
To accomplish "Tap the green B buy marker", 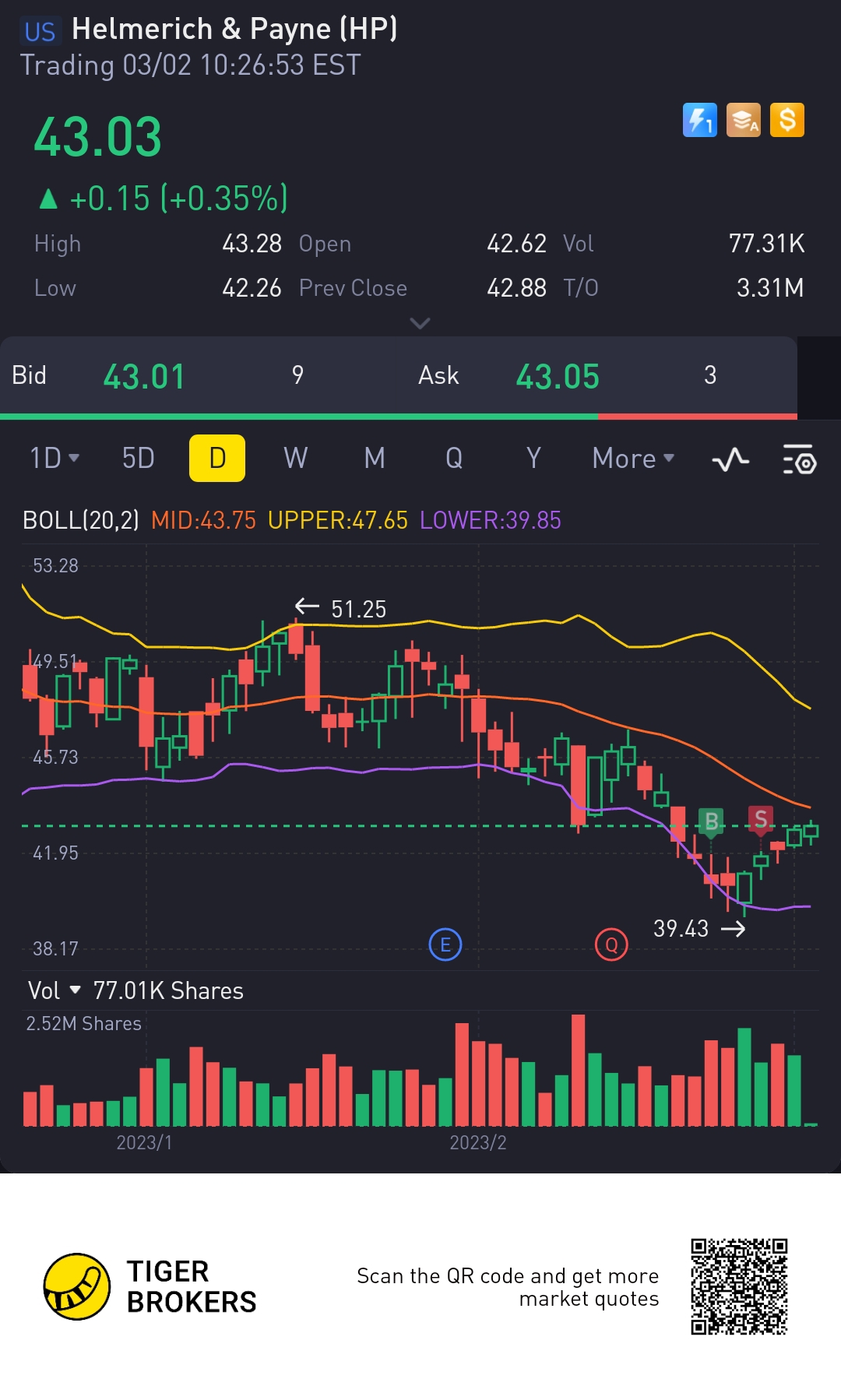I will tap(711, 821).
